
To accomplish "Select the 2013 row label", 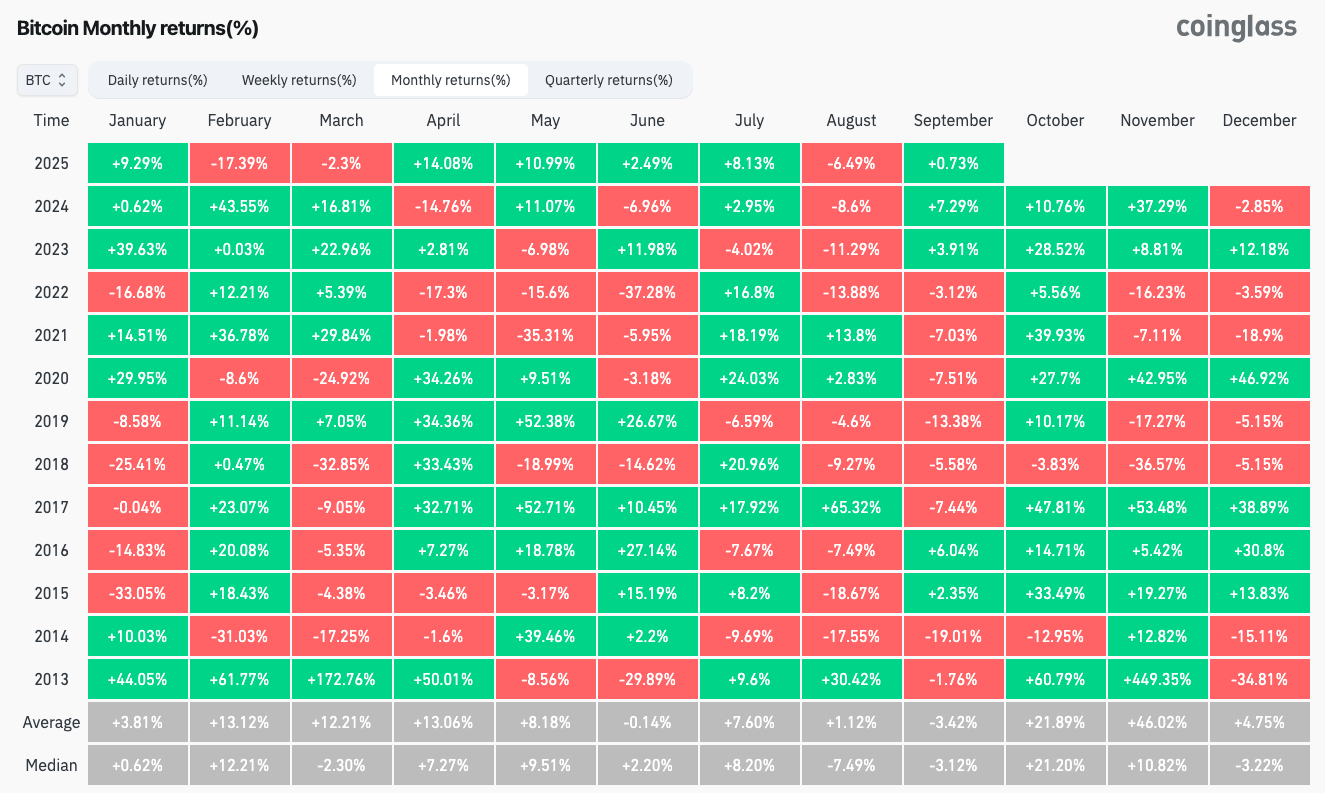I will (x=51, y=679).
